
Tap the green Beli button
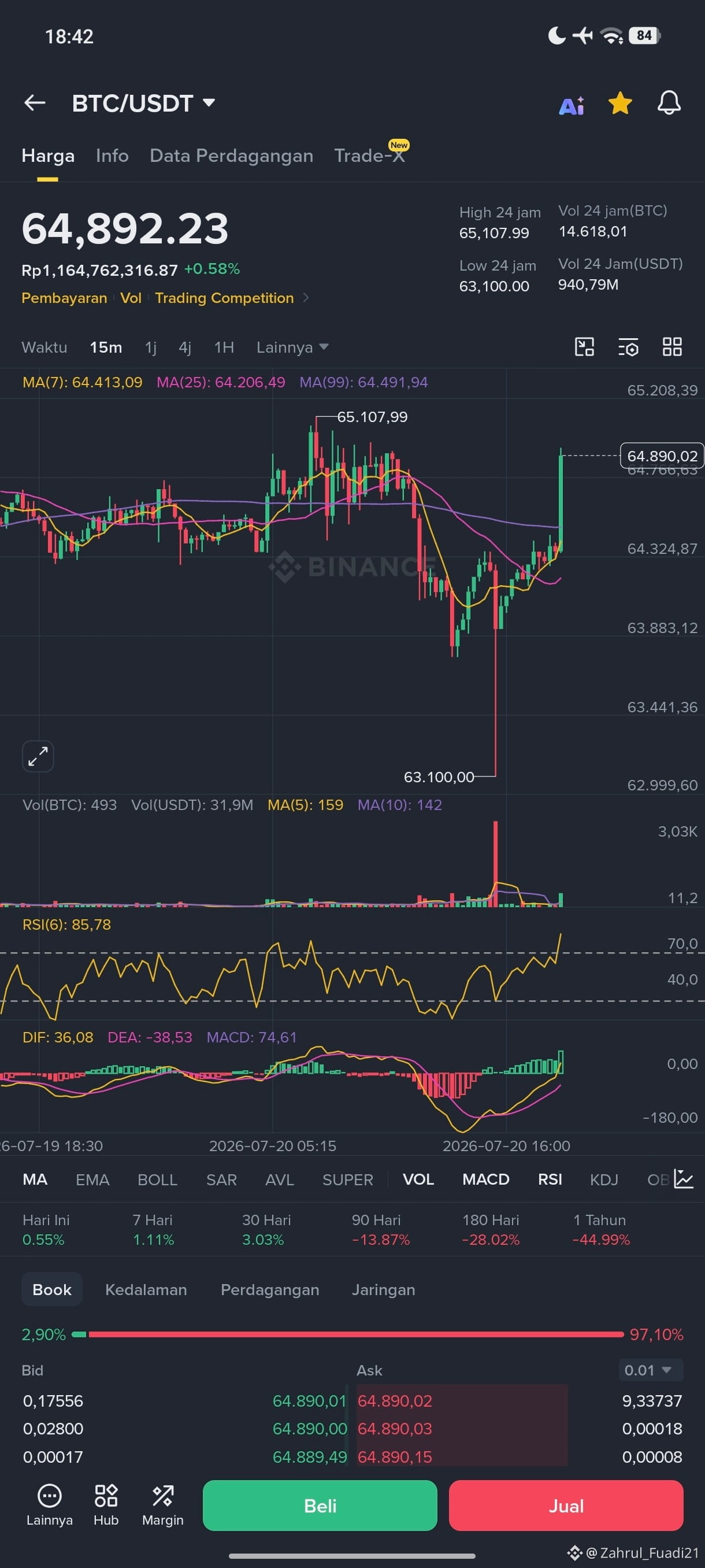click(320, 1506)
